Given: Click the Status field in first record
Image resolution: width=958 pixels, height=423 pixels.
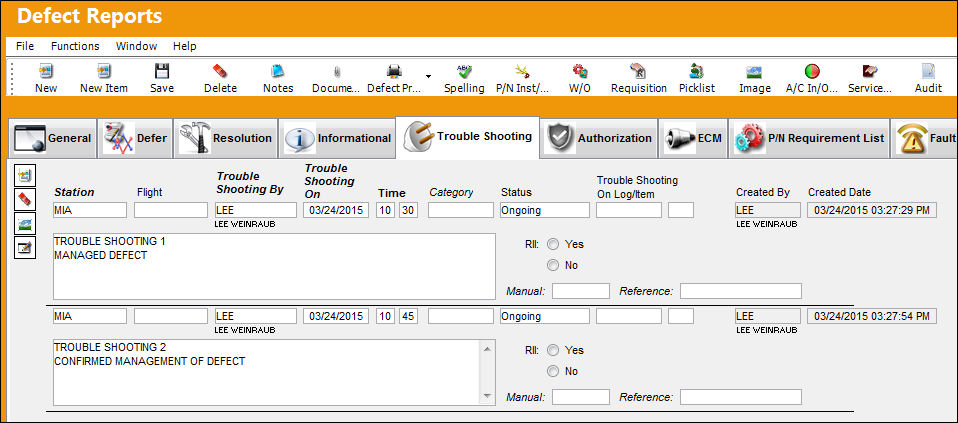Looking at the screenshot, I should [x=545, y=210].
